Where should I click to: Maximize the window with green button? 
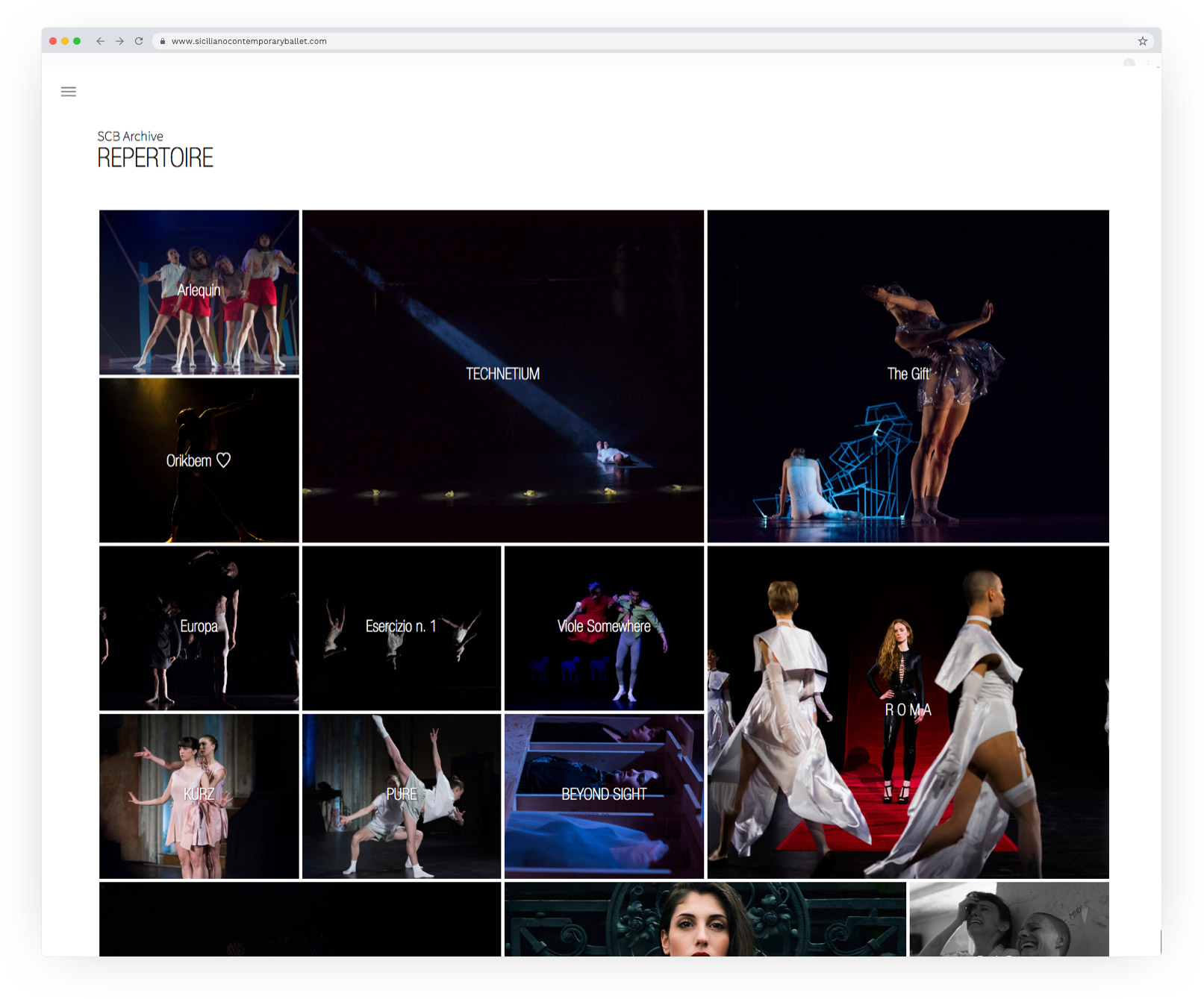pyautogui.click(x=77, y=41)
